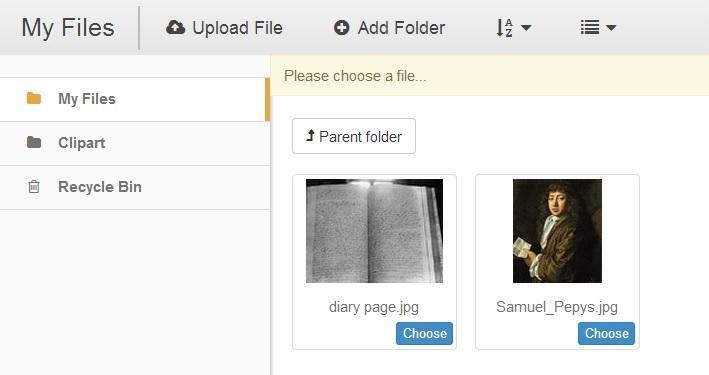The image size is (709, 375).
Task: Click the Parent folder up-arrow icon
Action: (310, 135)
